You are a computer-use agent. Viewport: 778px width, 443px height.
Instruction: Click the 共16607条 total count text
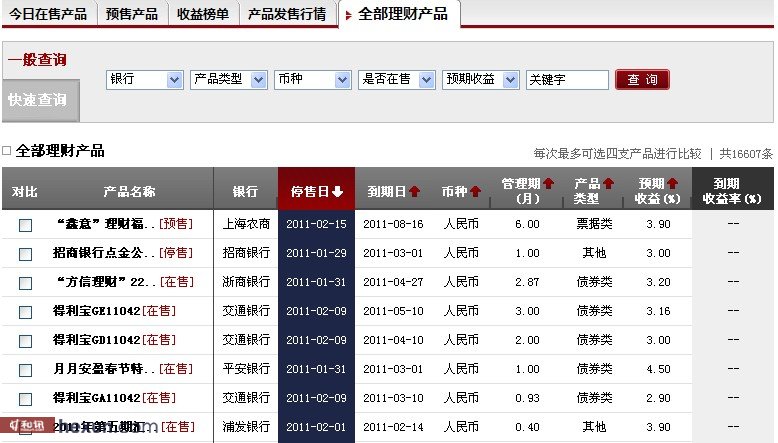[x=746, y=154]
